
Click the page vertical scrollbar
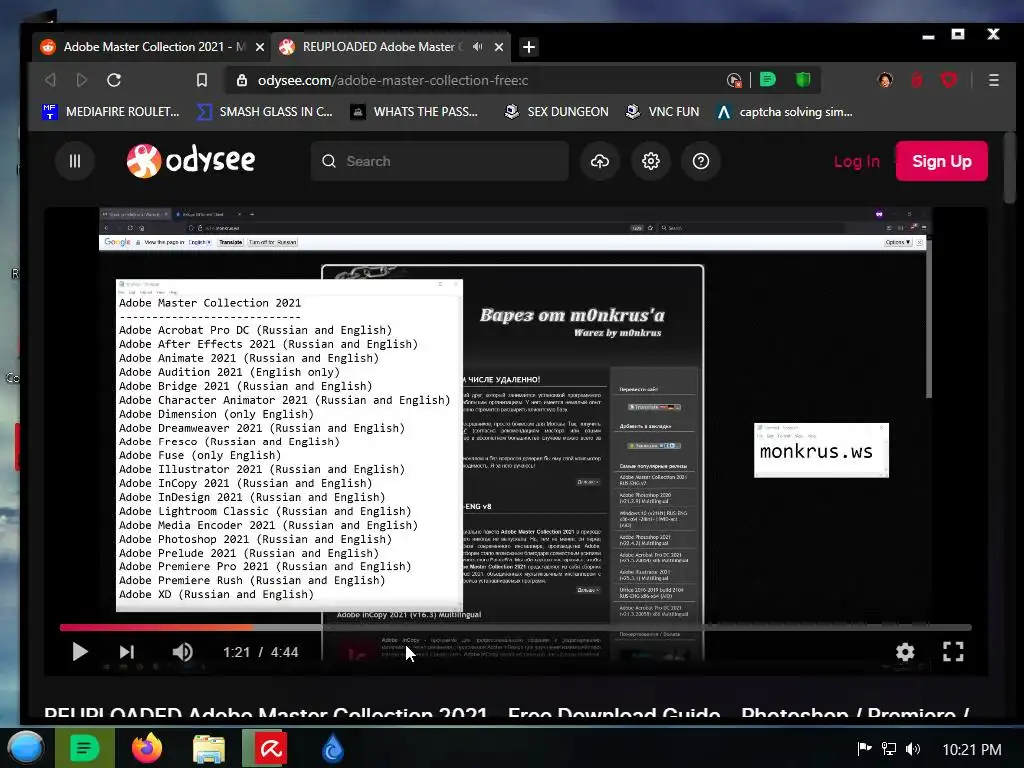[1010, 170]
